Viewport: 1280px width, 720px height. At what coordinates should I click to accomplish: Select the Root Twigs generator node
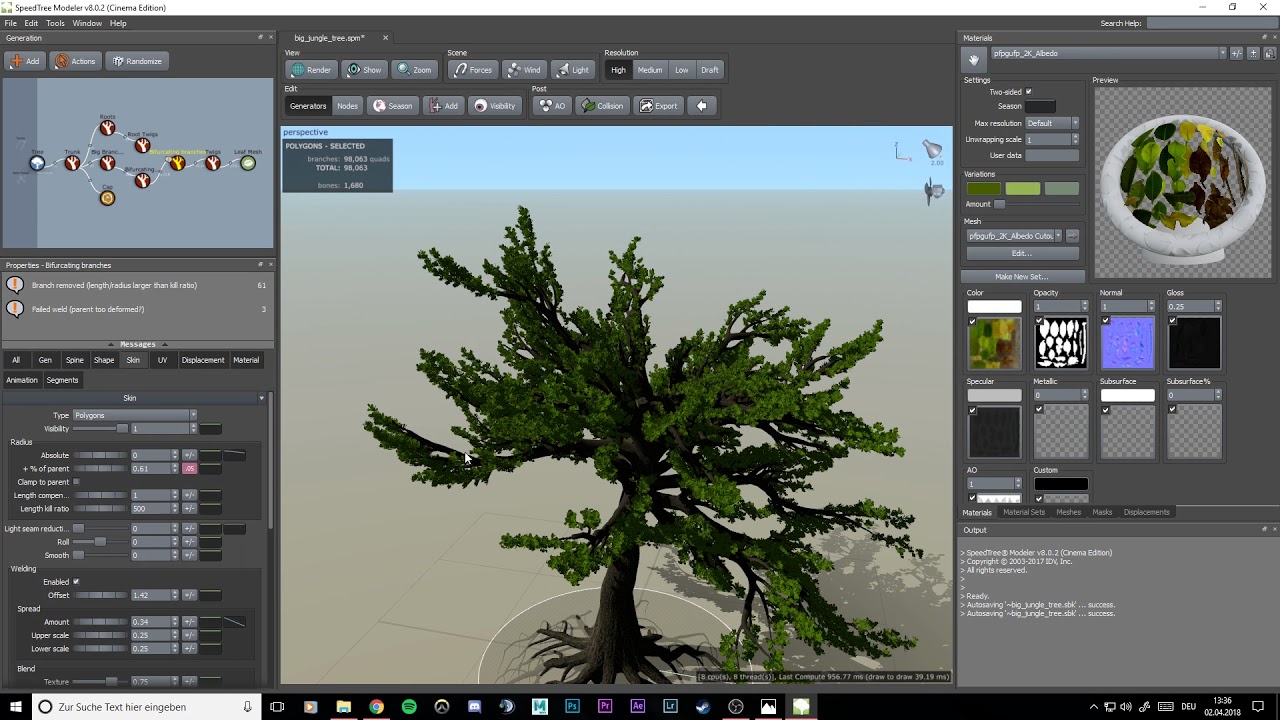click(x=142, y=145)
